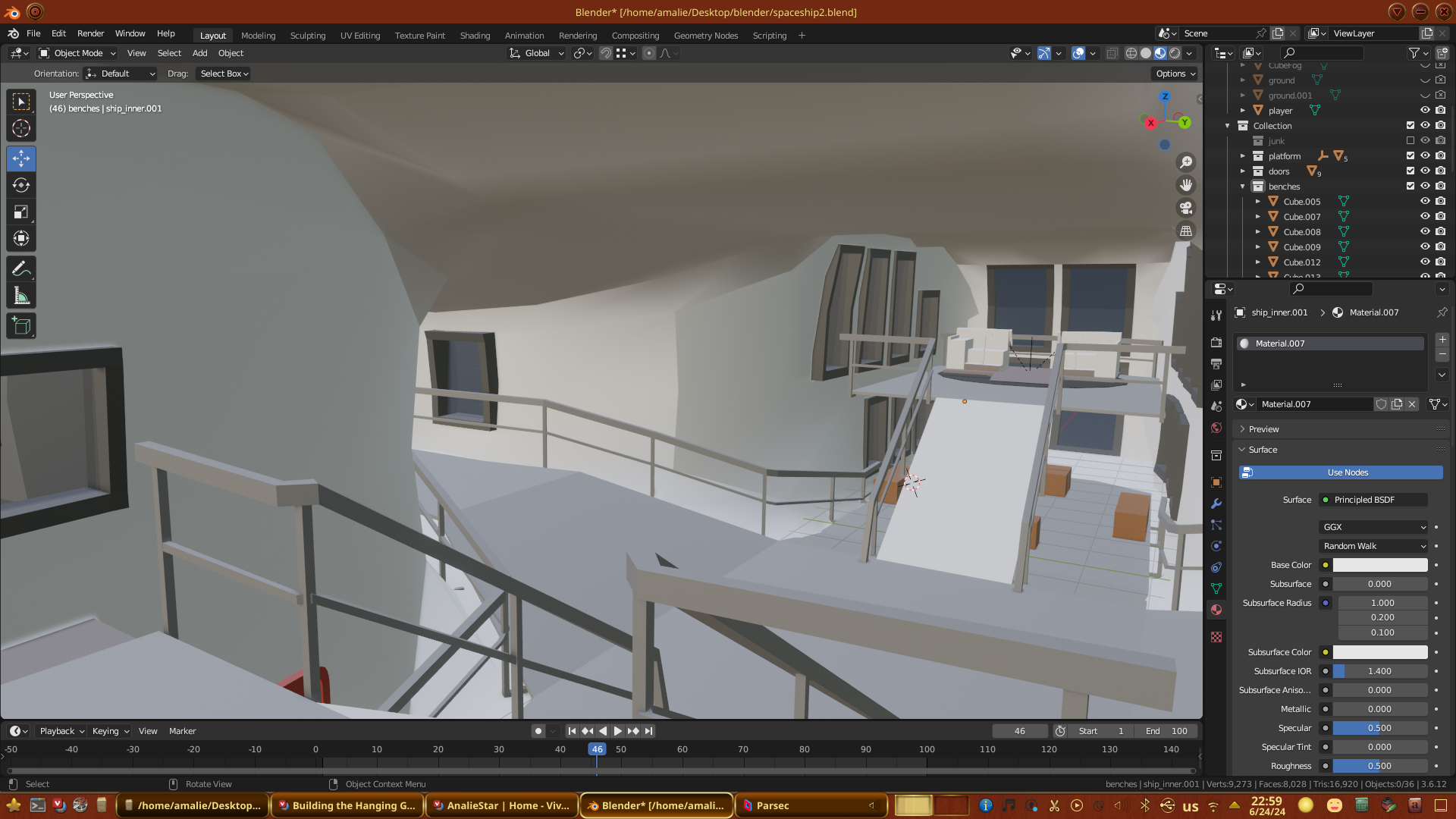Switch to rendered viewport shading
1456x819 pixels.
pos(1175,53)
